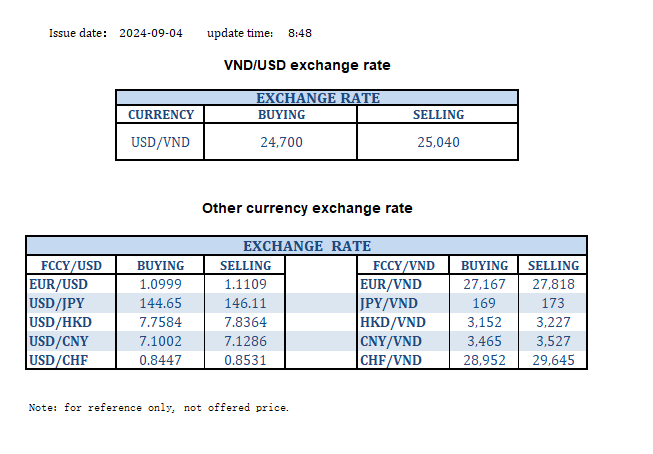The image size is (653, 454).
Task: Select the USD/JPY buying value 144.65
Action: click(x=160, y=304)
